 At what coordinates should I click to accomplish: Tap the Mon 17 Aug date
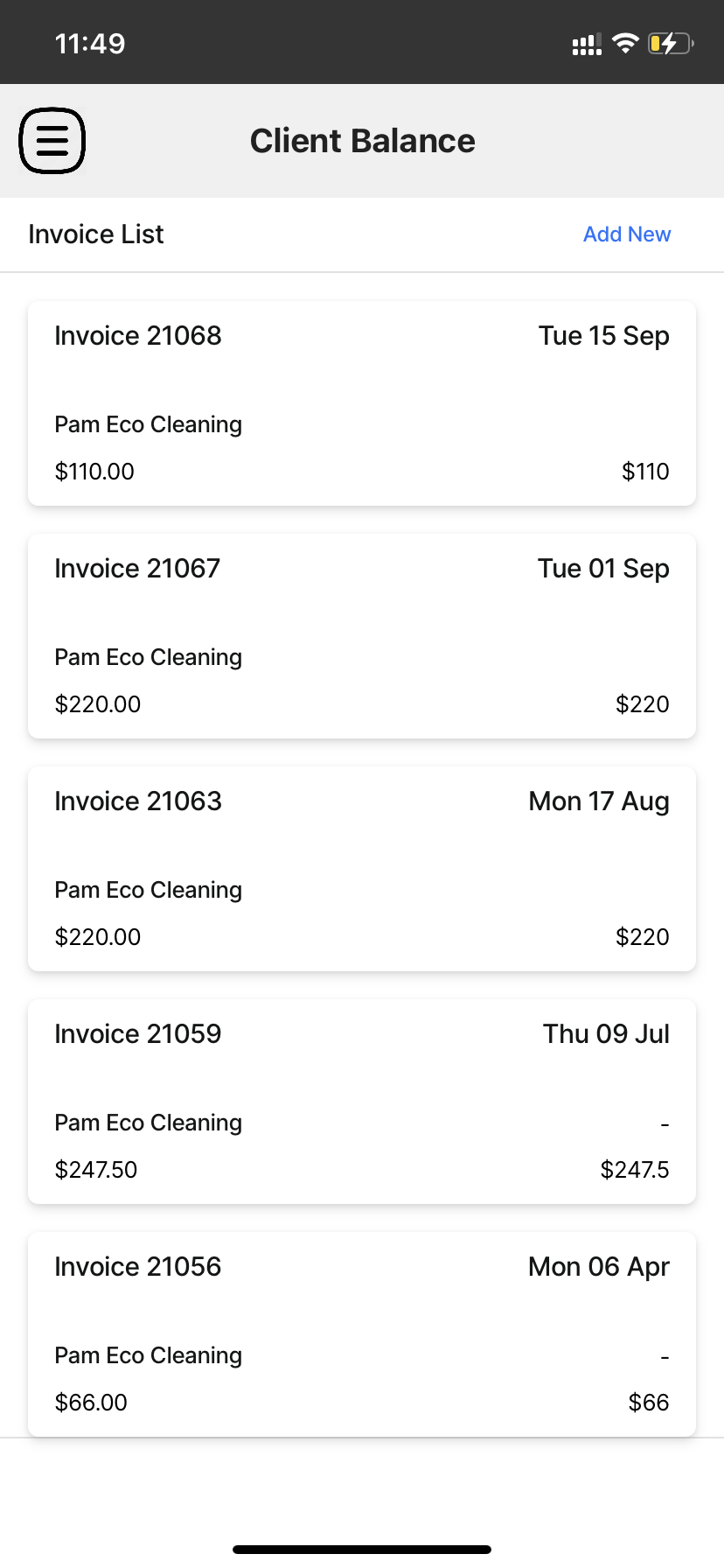point(599,801)
